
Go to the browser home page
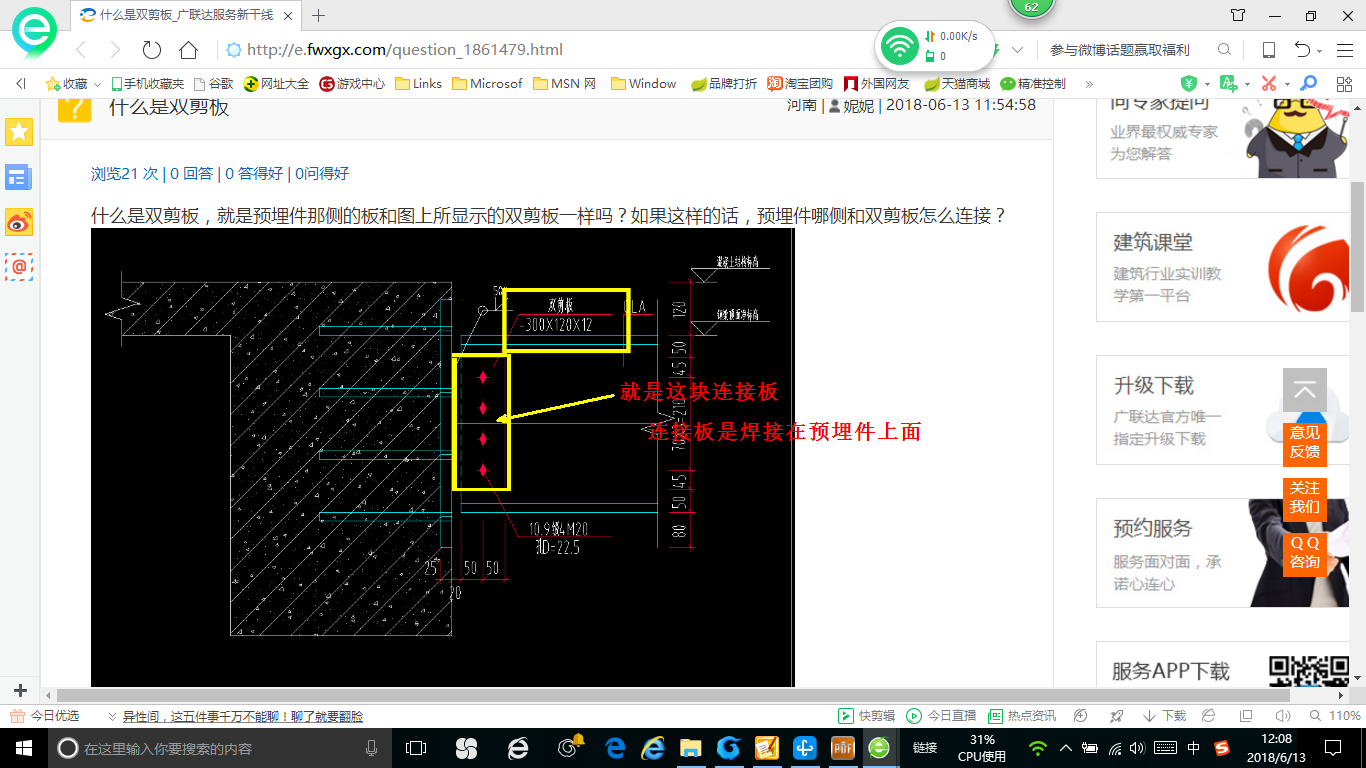[x=188, y=50]
